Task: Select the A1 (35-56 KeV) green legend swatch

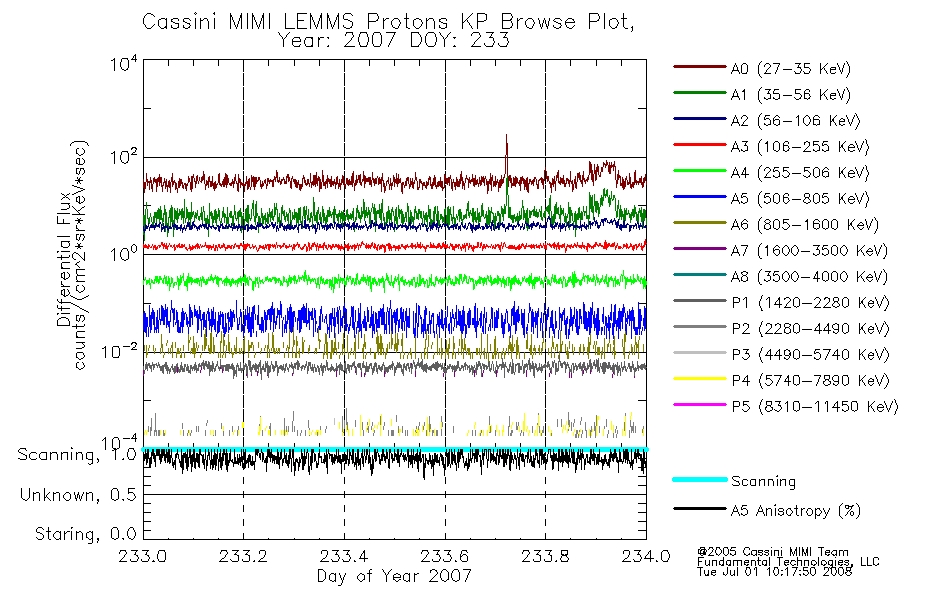Action: point(700,93)
